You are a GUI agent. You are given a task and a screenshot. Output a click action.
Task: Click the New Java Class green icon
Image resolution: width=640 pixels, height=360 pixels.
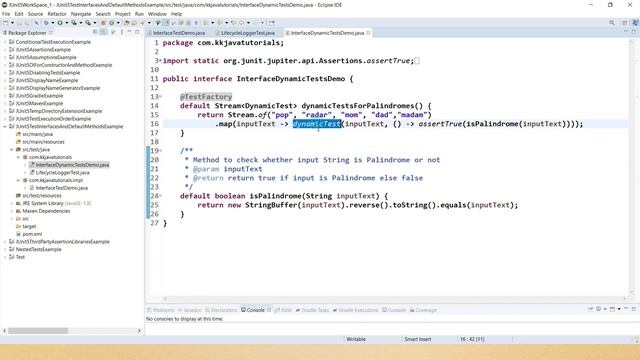(111, 23)
